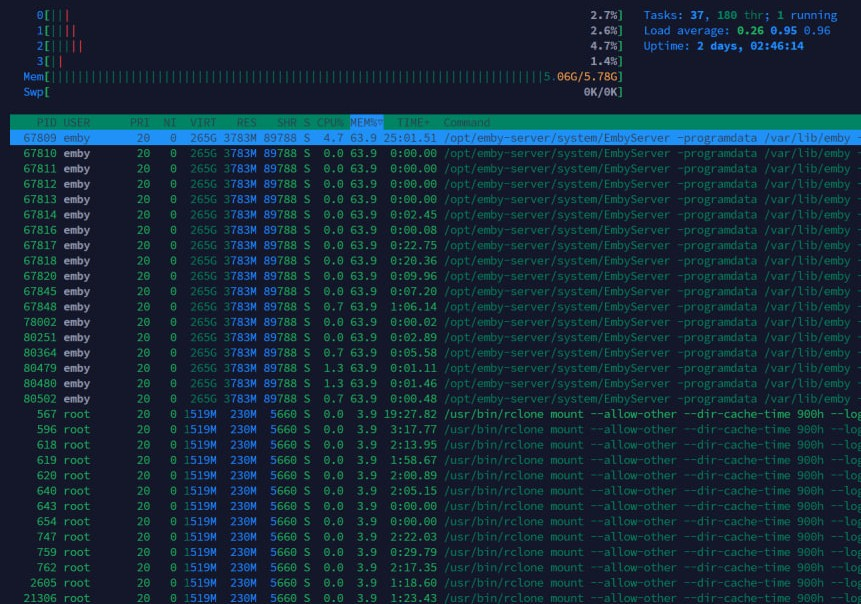861x604 pixels.
Task: Select process row with PID 67845
Action: click(x=435, y=292)
